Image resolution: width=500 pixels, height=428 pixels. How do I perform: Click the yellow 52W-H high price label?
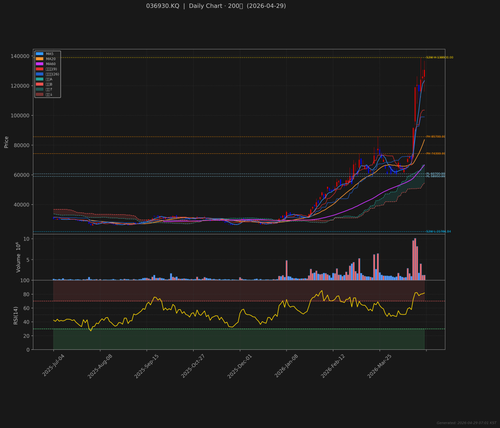pos(440,58)
